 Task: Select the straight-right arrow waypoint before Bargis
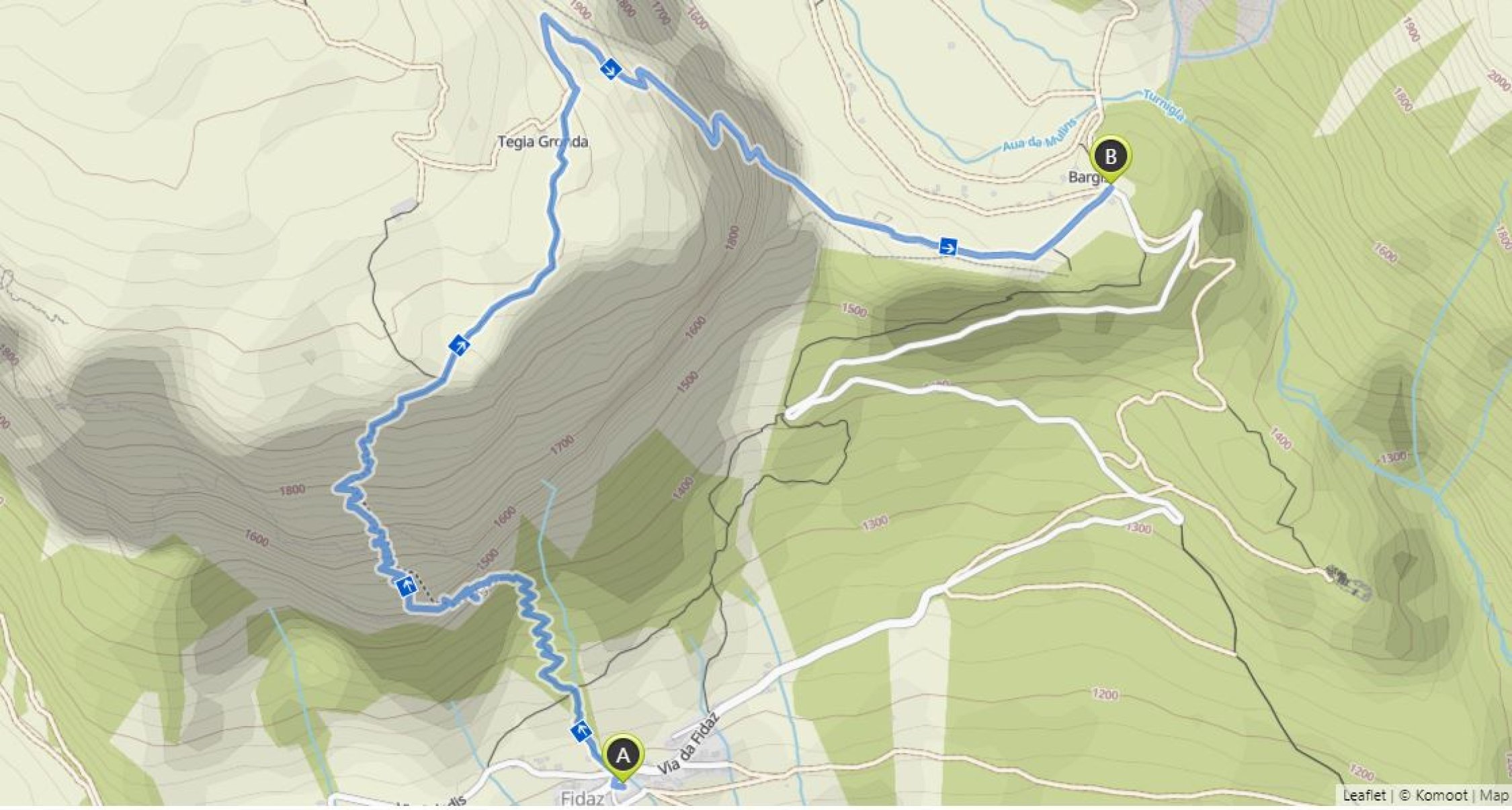pyautogui.click(x=948, y=246)
